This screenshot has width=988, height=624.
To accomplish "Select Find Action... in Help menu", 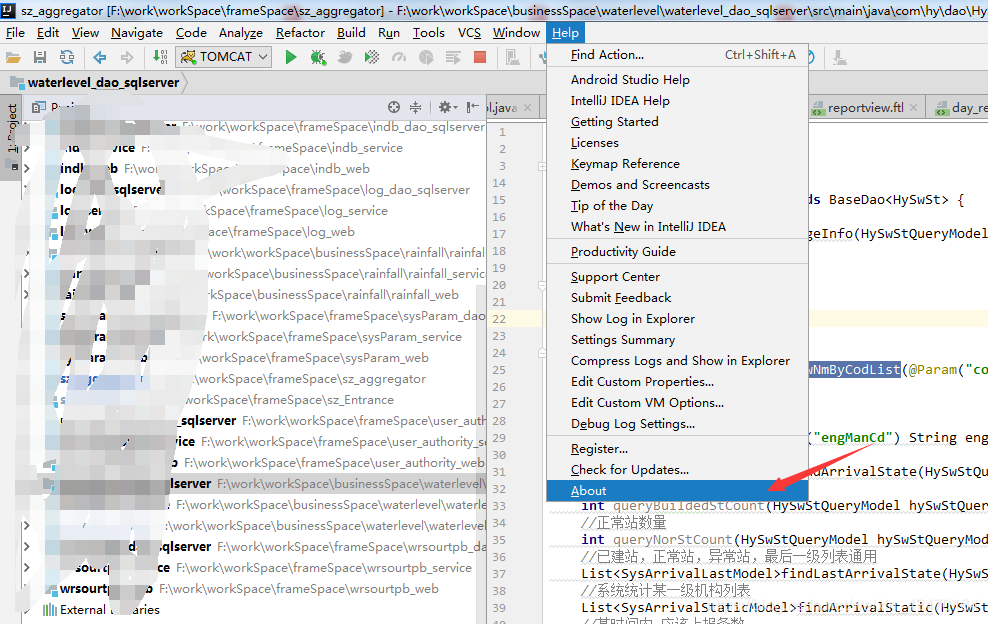I will tap(677, 55).
